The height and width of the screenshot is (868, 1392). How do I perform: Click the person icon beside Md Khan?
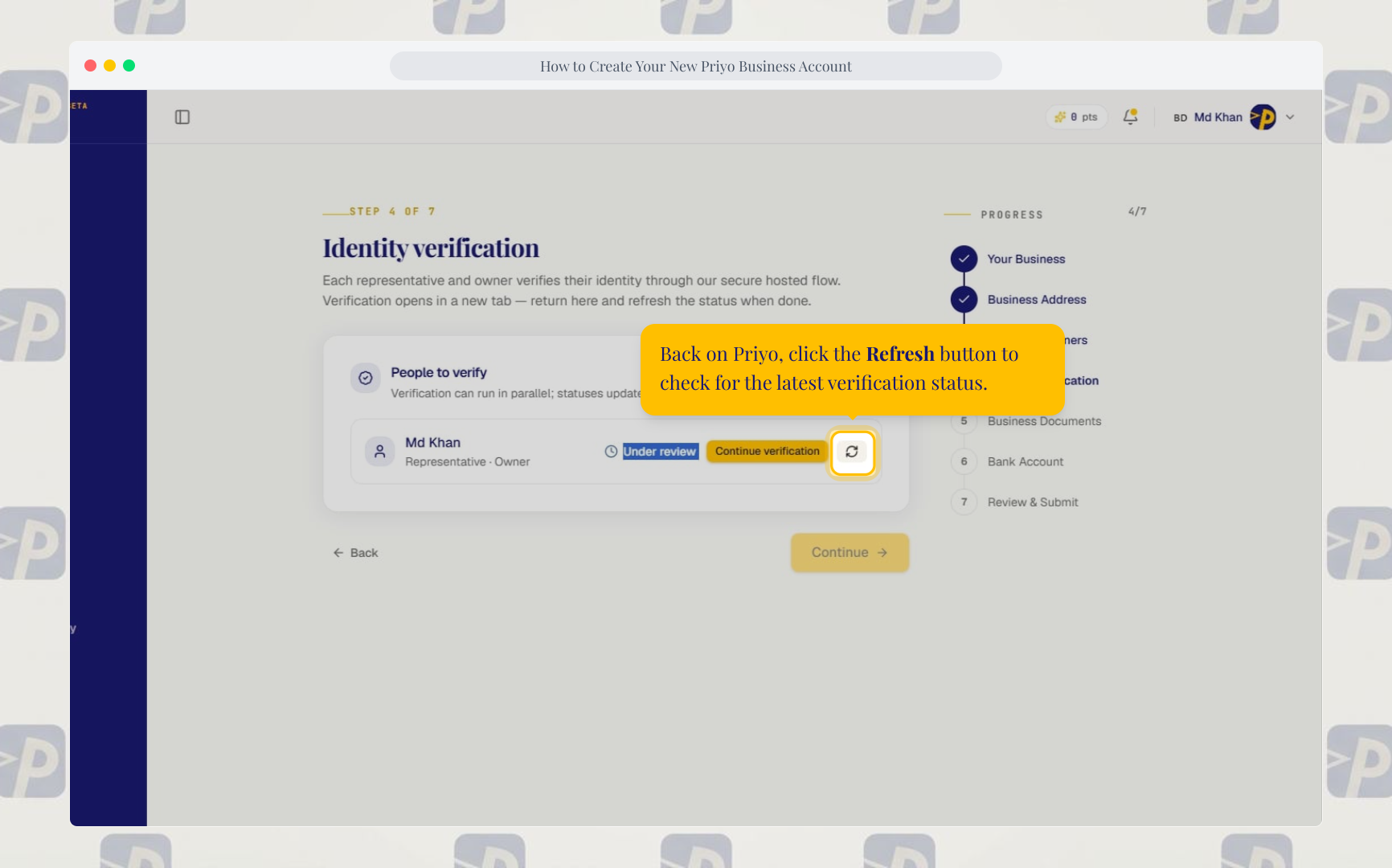point(380,452)
